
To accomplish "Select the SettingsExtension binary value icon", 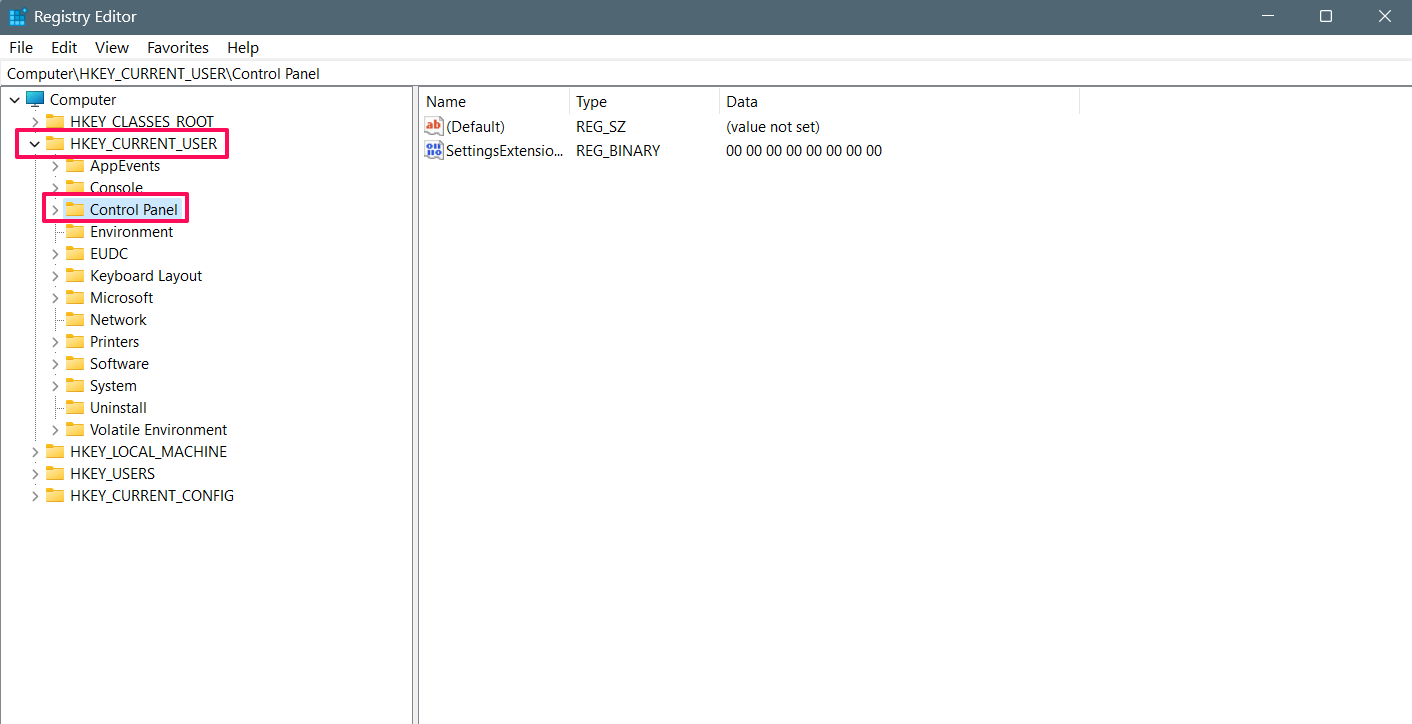I will 434,151.
